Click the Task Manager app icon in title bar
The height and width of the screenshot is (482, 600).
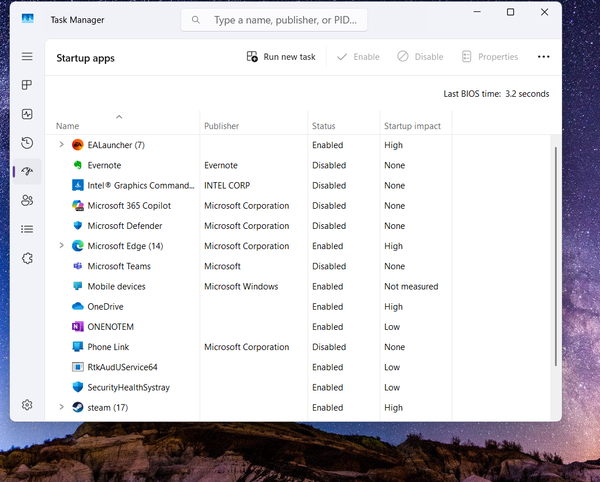point(28,18)
